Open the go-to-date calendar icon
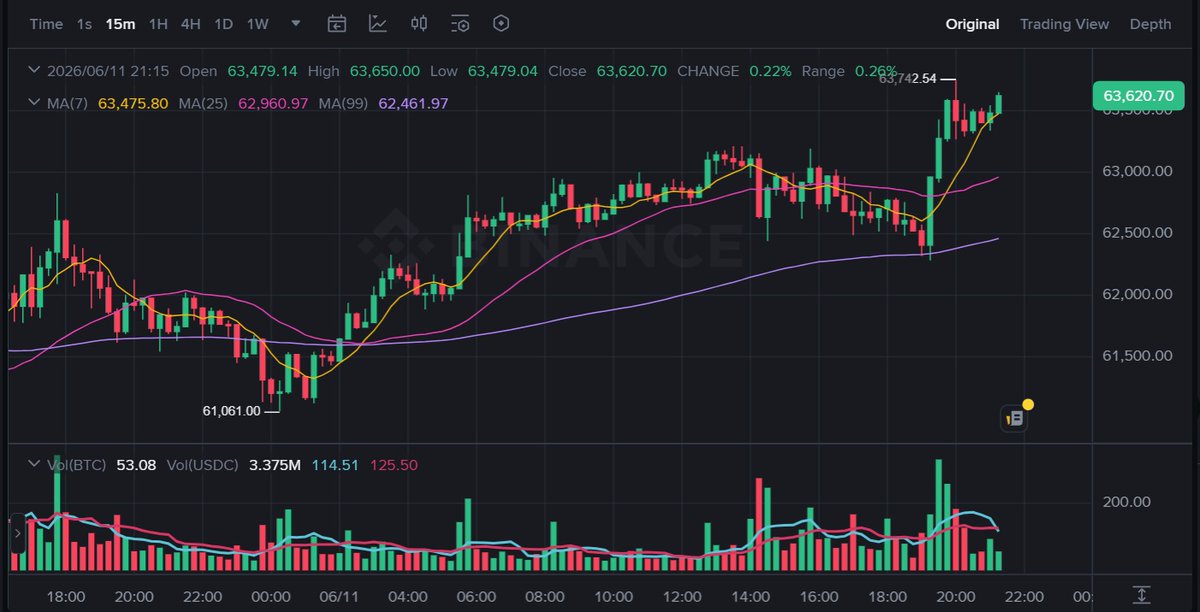The image size is (1200, 612). [337, 24]
